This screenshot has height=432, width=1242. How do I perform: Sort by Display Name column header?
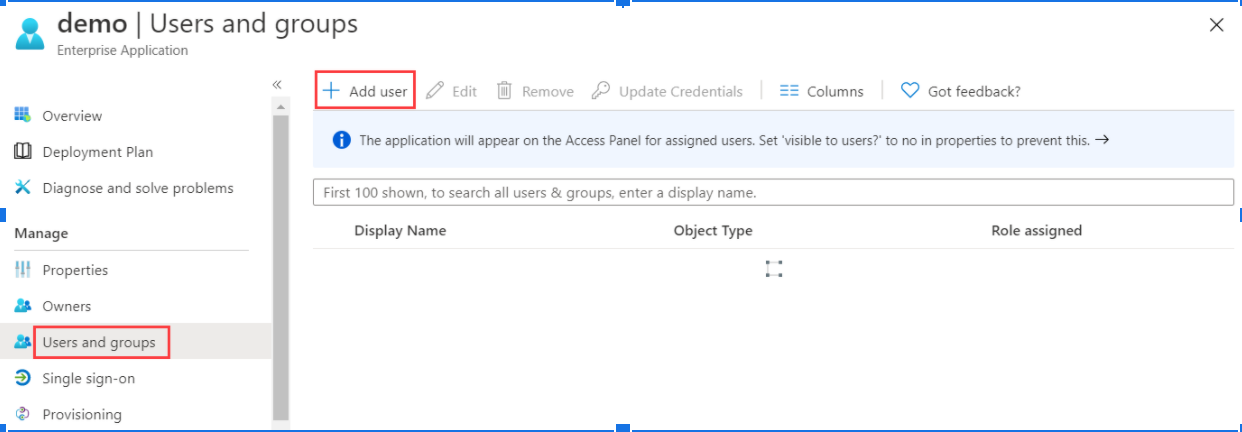400,230
